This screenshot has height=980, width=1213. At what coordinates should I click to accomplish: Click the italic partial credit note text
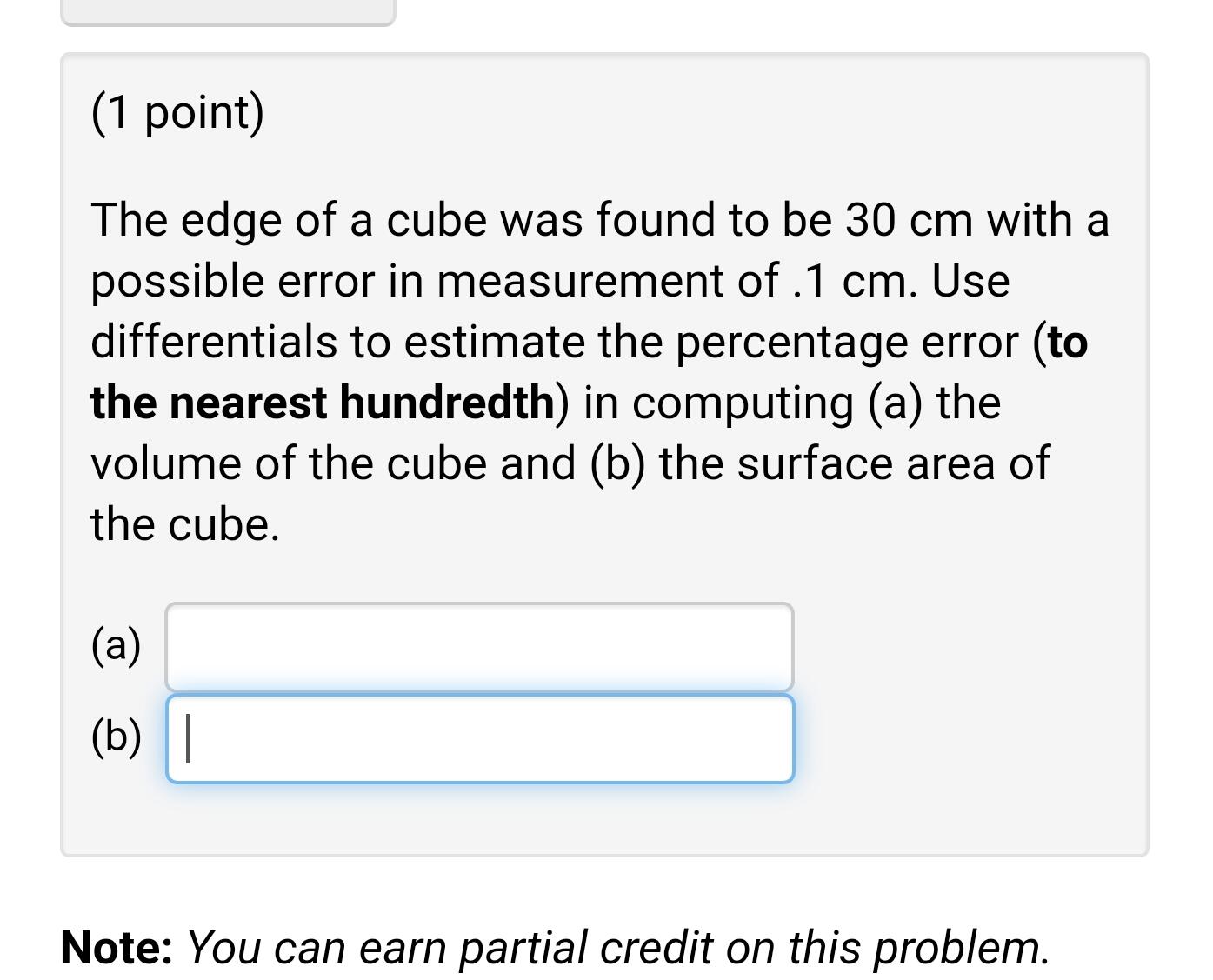pos(617,947)
